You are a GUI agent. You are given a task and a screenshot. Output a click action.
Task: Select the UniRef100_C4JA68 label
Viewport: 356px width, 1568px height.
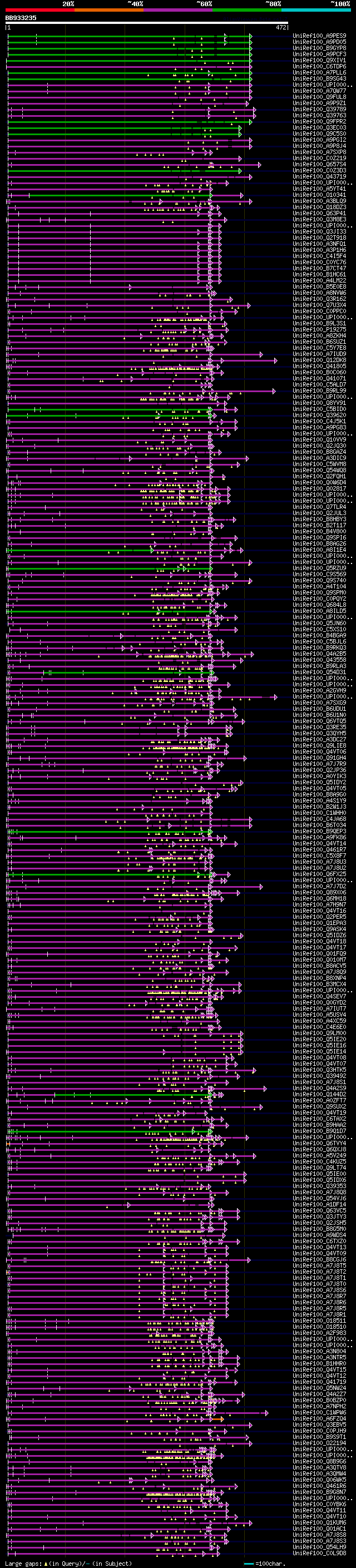(x=319, y=819)
